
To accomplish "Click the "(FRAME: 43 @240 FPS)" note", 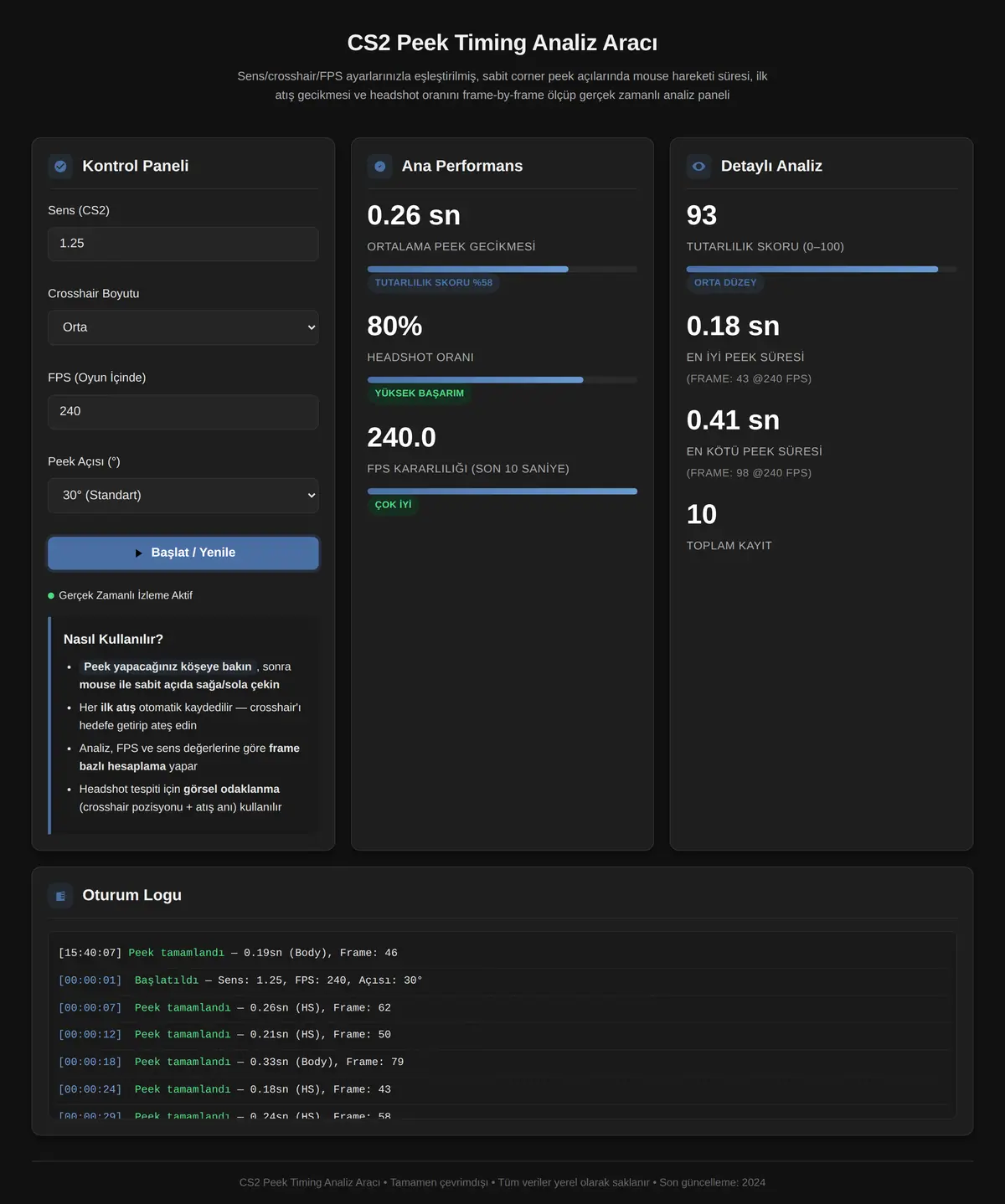I will [x=749, y=378].
